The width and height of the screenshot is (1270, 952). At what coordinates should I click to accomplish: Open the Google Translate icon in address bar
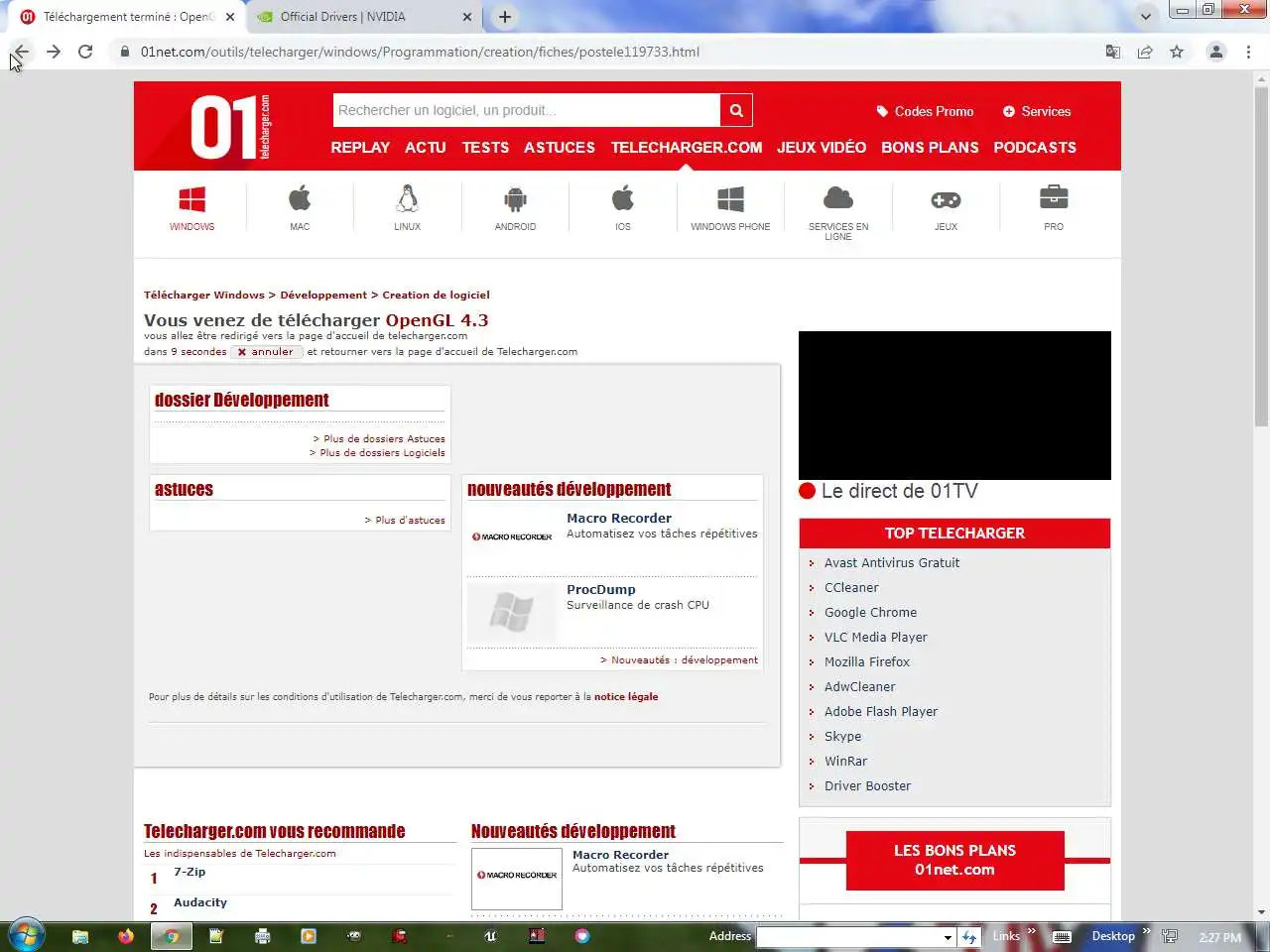tap(1113, 52)
